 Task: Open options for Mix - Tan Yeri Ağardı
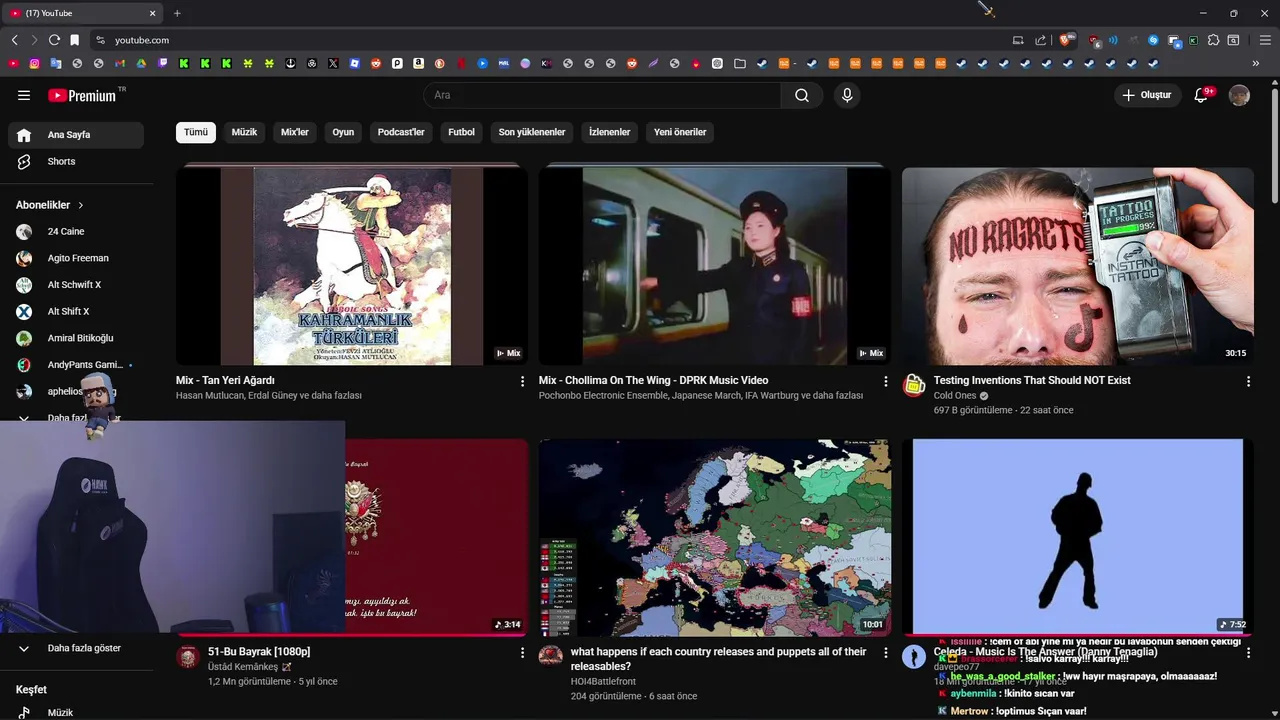[x=522, y=381]
